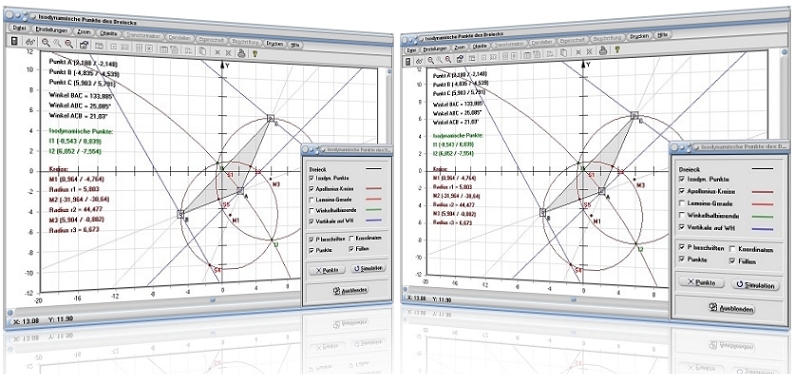Enable Koordinaten checkbox in left panel
The height and width of the screenshot is (374, 794).
tap(351, 238)
